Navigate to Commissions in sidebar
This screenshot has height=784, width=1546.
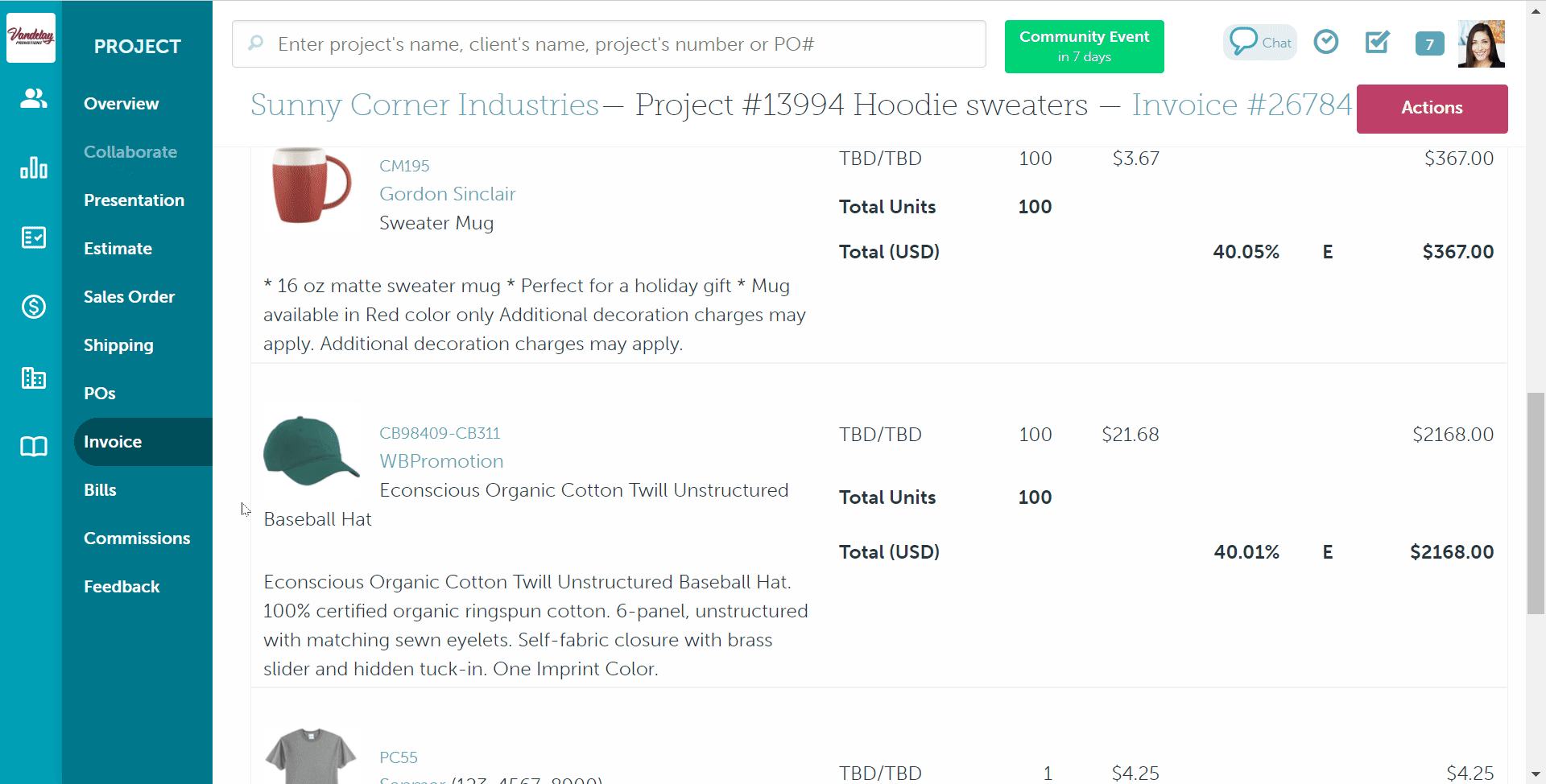tap(137, 538)
